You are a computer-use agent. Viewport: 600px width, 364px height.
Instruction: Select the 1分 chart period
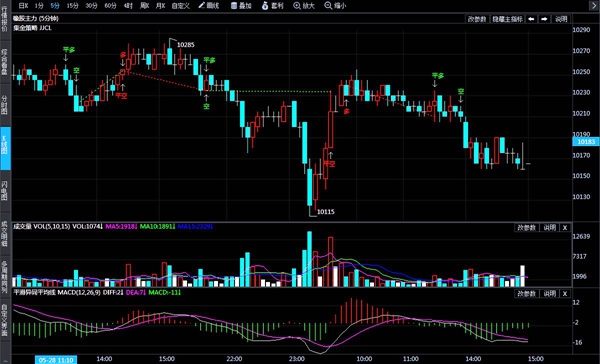39,5
